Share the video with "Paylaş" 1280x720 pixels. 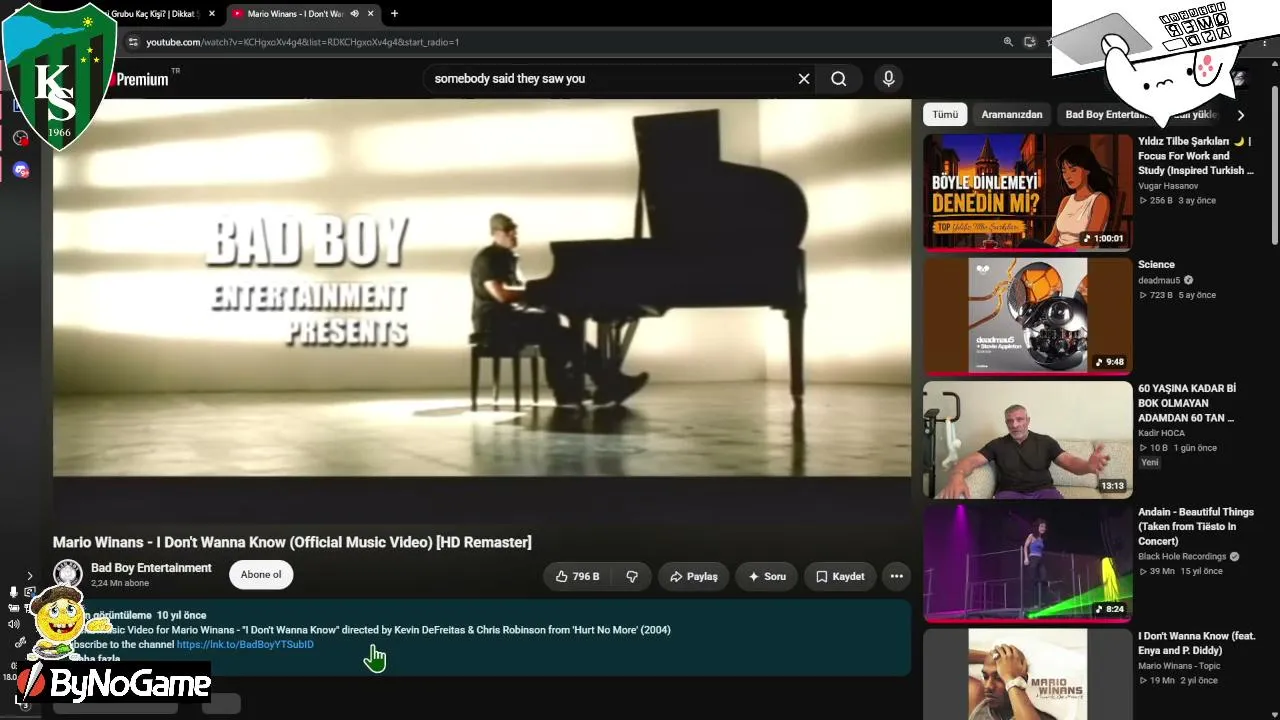coord(694,576)
